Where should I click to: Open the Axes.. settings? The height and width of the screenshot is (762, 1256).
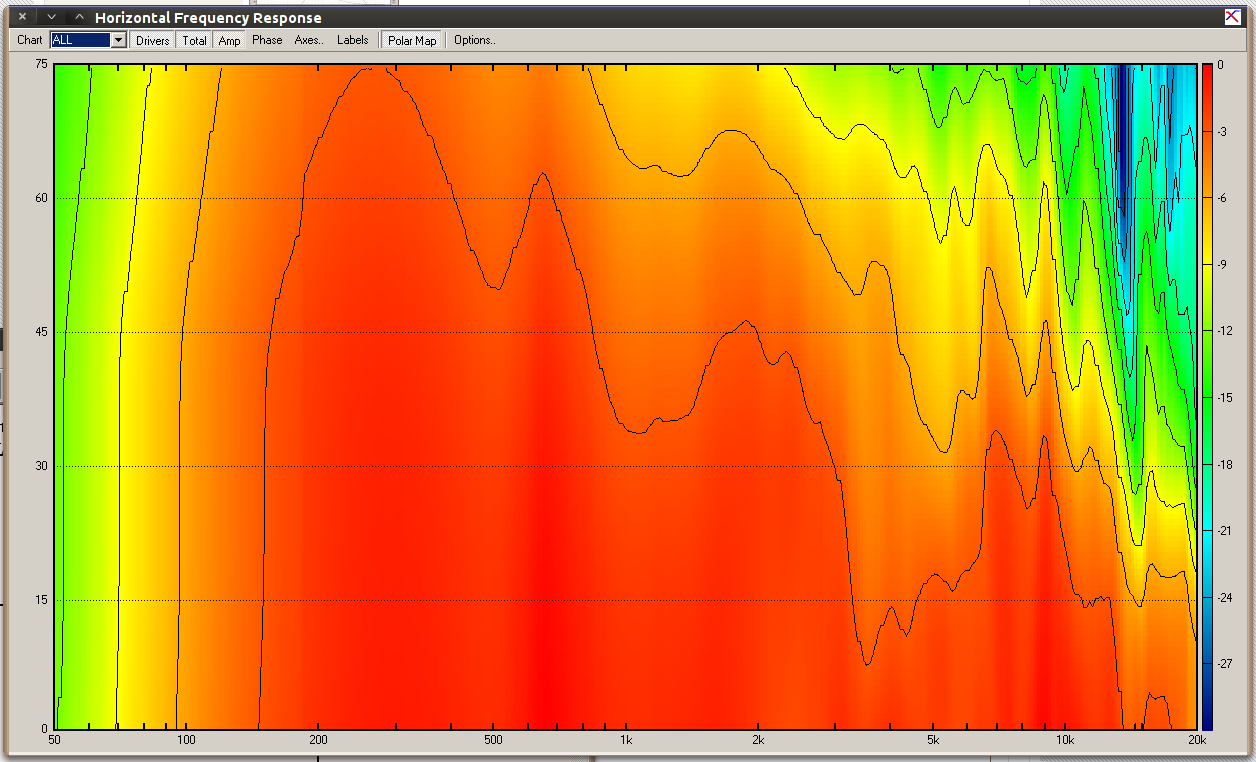point(309,40)
